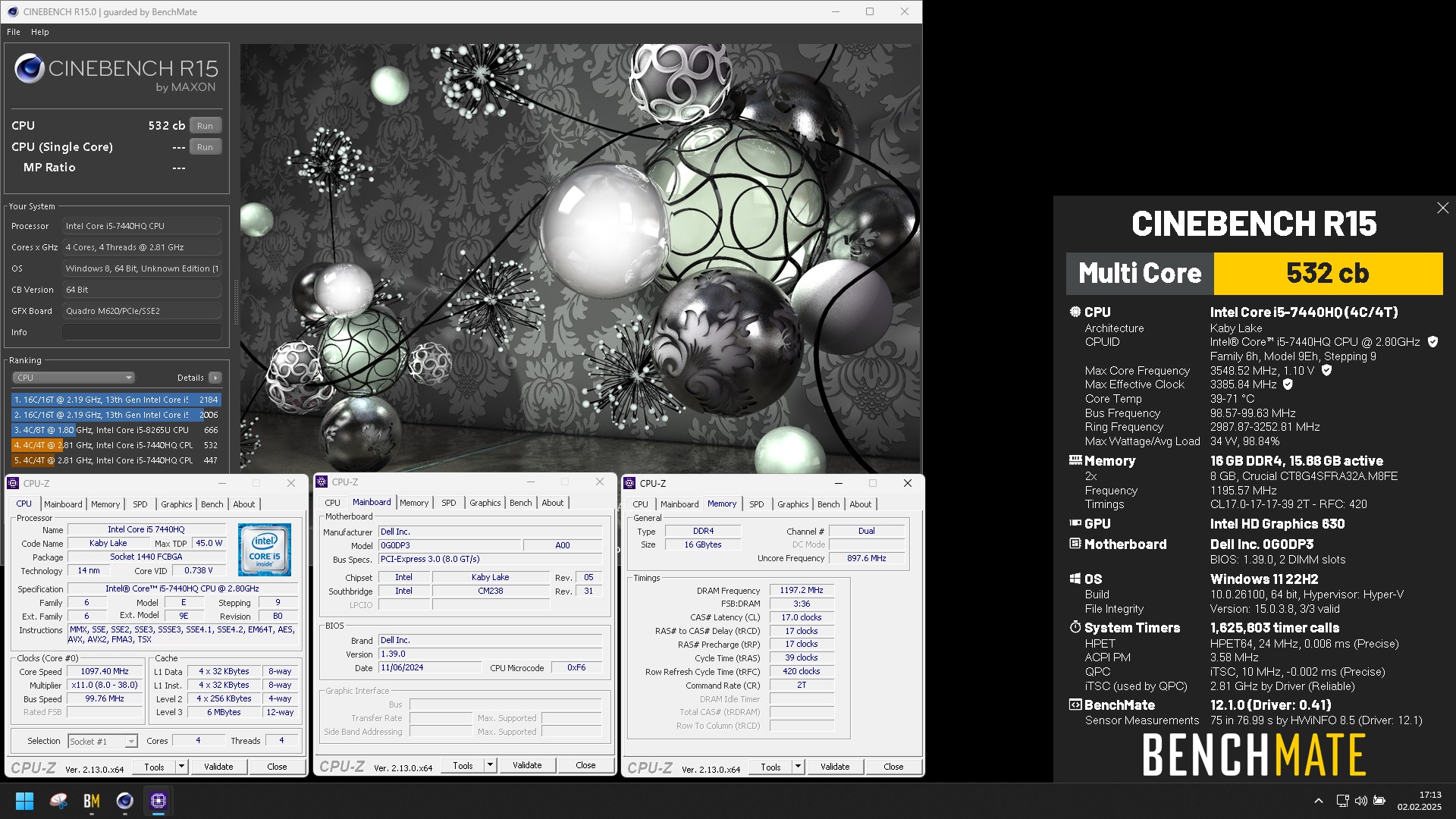
Task: Click the shield icon beside Max Effective Clock
Action: tap(1288, 384)
